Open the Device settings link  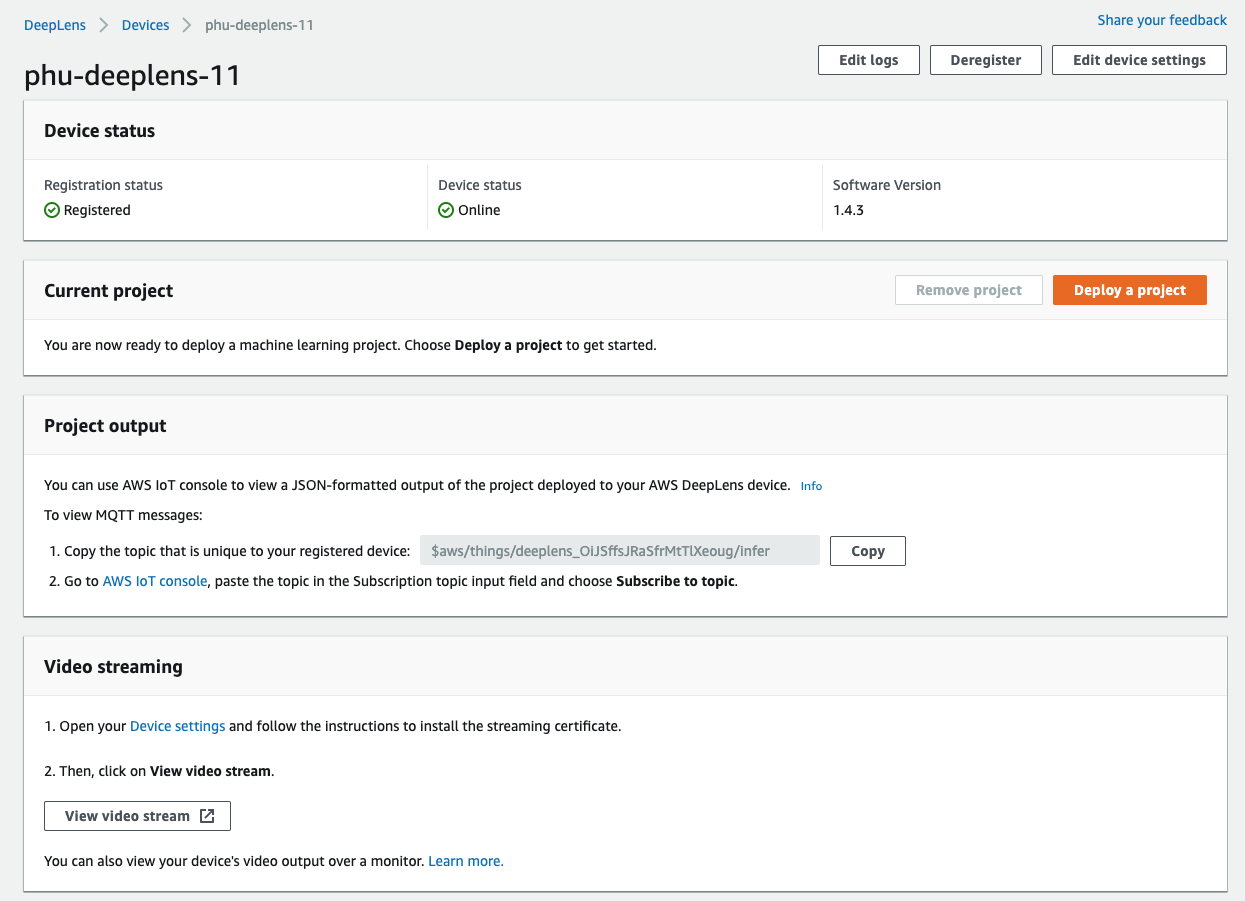177,726
